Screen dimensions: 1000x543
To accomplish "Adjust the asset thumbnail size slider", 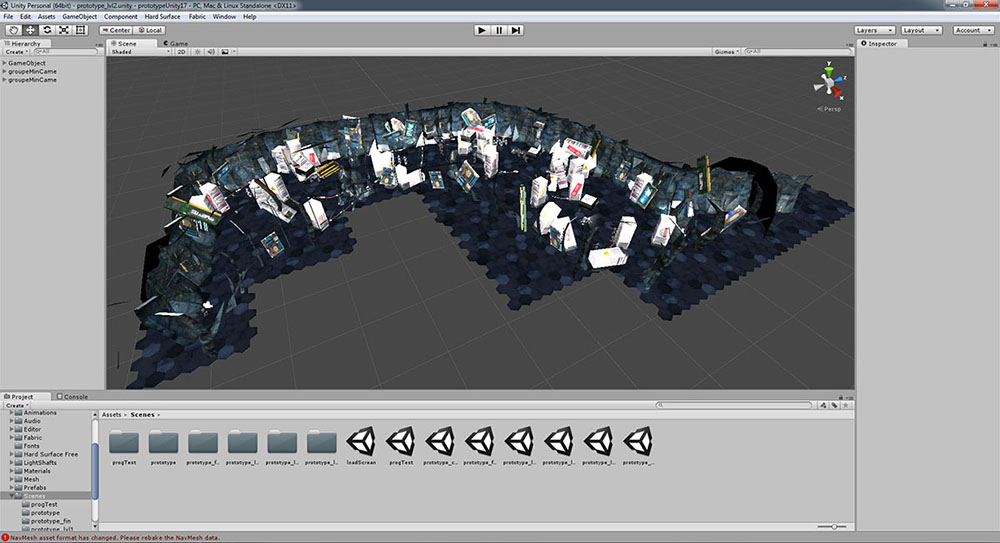I will [x=832, y=526].
